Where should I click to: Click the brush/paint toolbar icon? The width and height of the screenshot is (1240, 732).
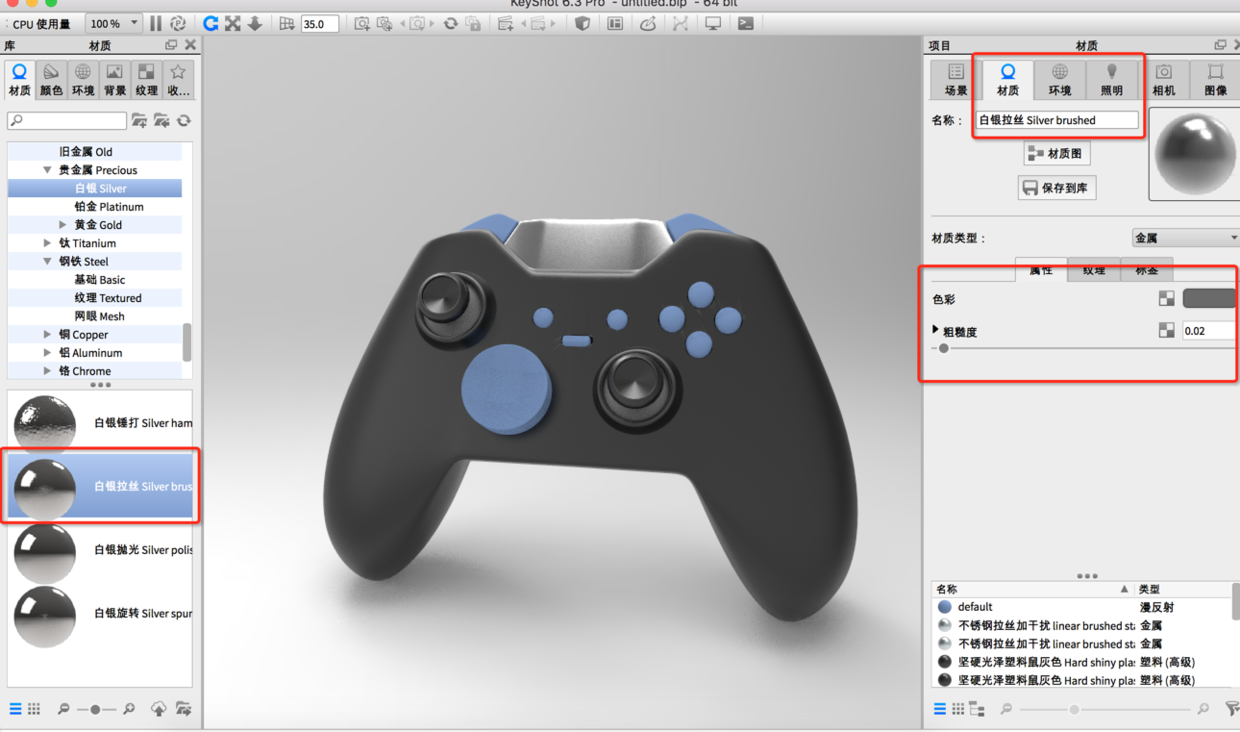648,23
